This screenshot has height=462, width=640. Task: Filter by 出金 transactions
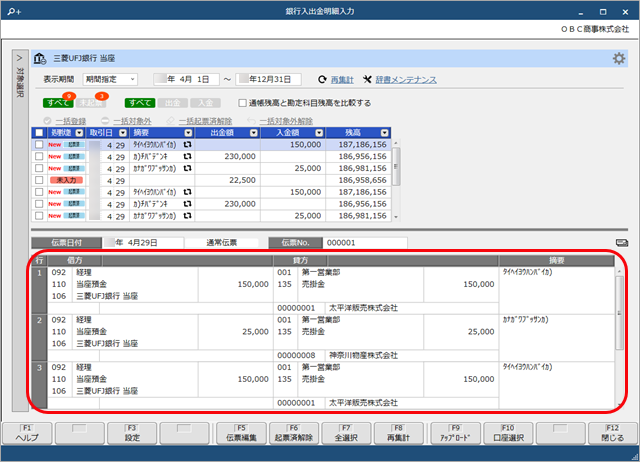click(x=173, y=103)
